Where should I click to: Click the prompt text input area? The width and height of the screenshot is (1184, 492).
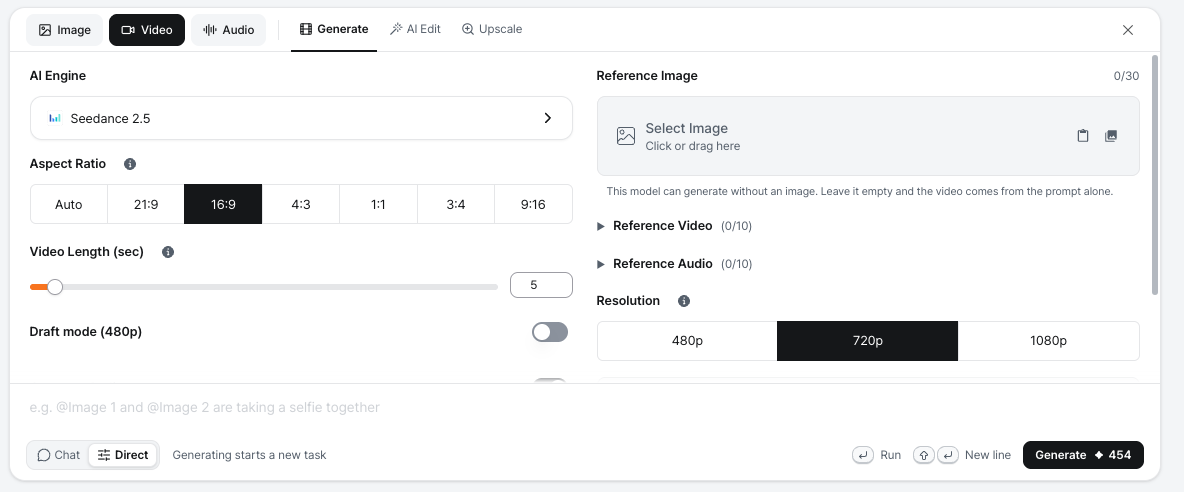[x=584, y=407]
